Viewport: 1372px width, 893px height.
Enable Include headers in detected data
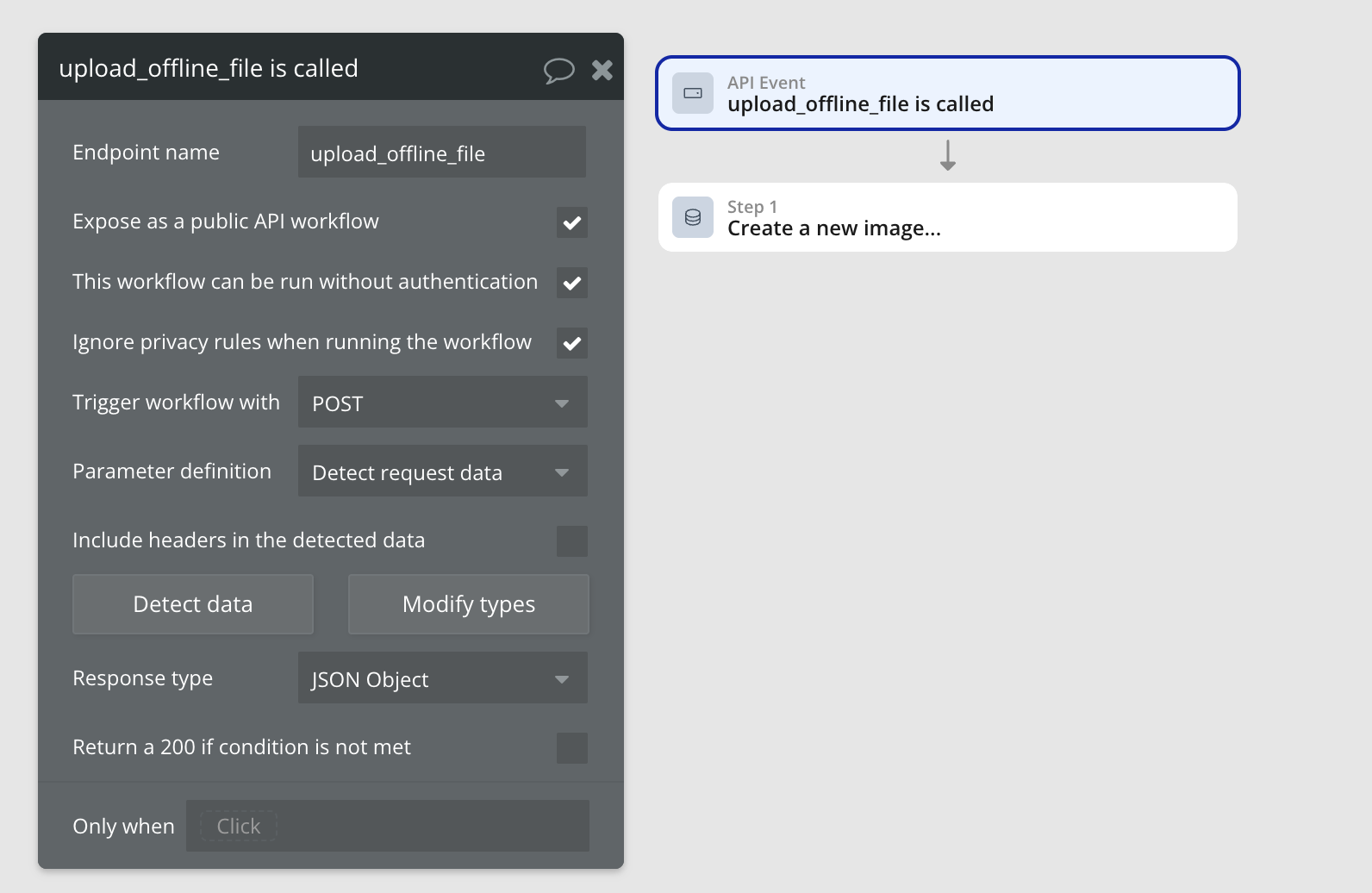coord(571,541)
